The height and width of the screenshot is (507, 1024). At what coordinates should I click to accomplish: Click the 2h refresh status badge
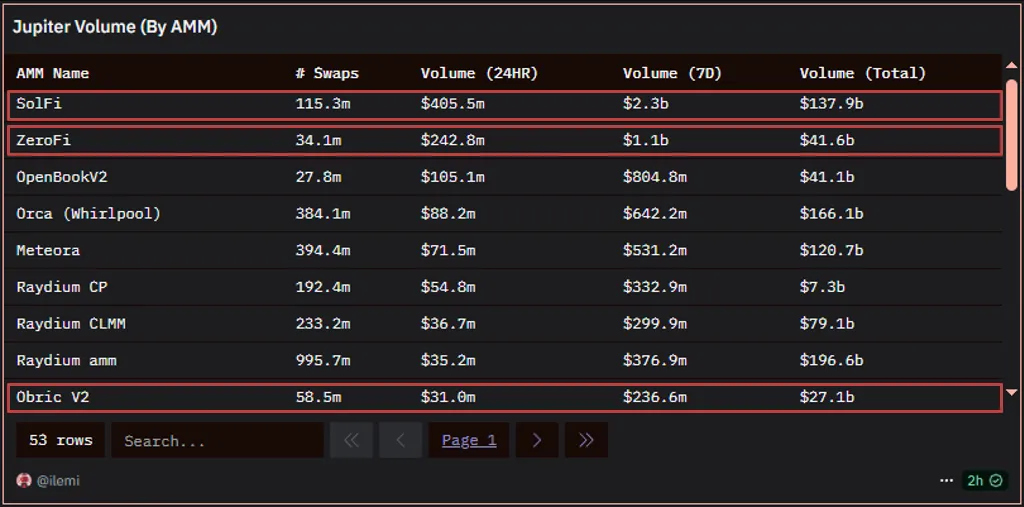(984, 481)
